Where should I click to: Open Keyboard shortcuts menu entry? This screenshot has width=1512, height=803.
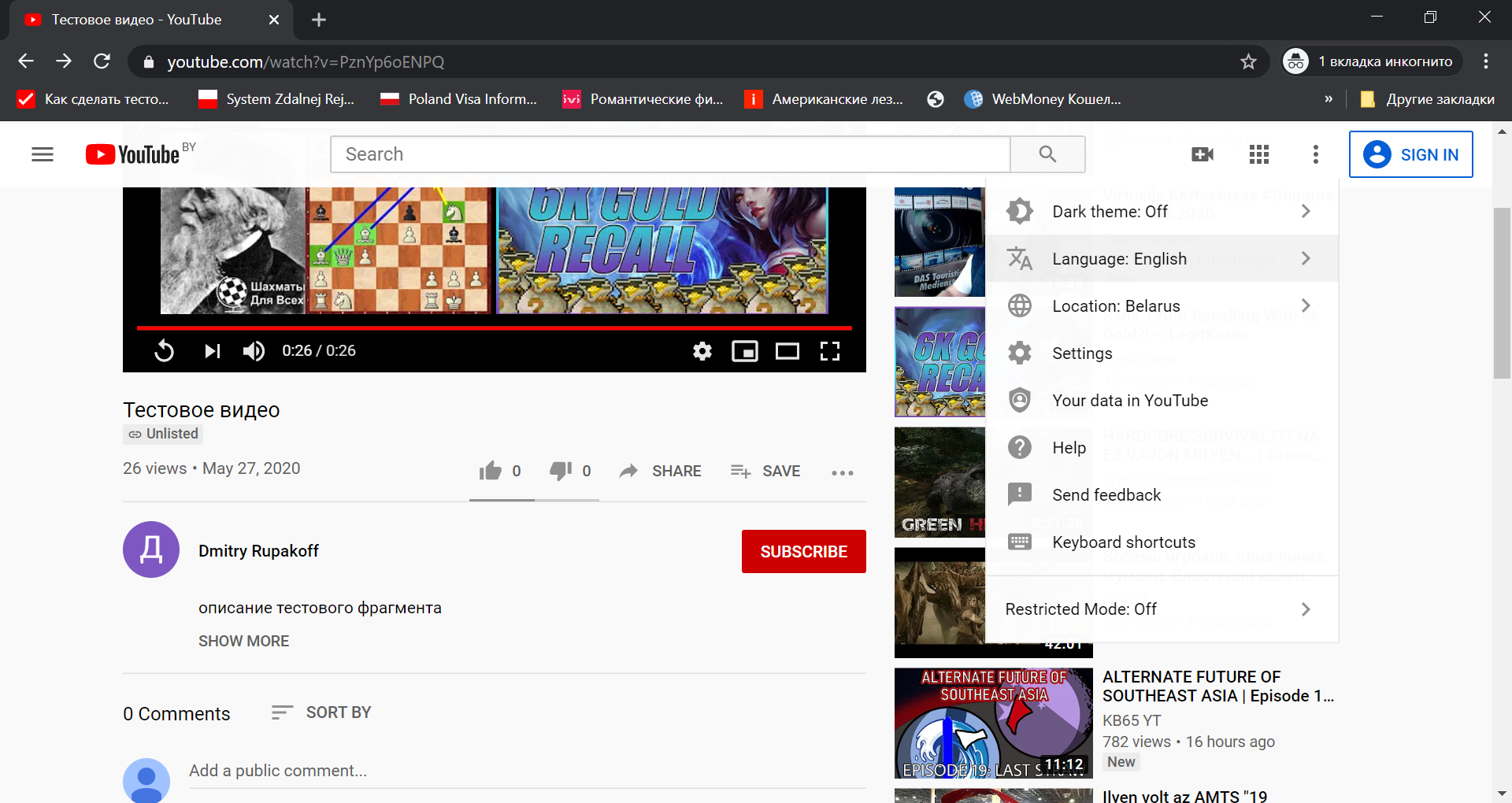pos(1162,542)
